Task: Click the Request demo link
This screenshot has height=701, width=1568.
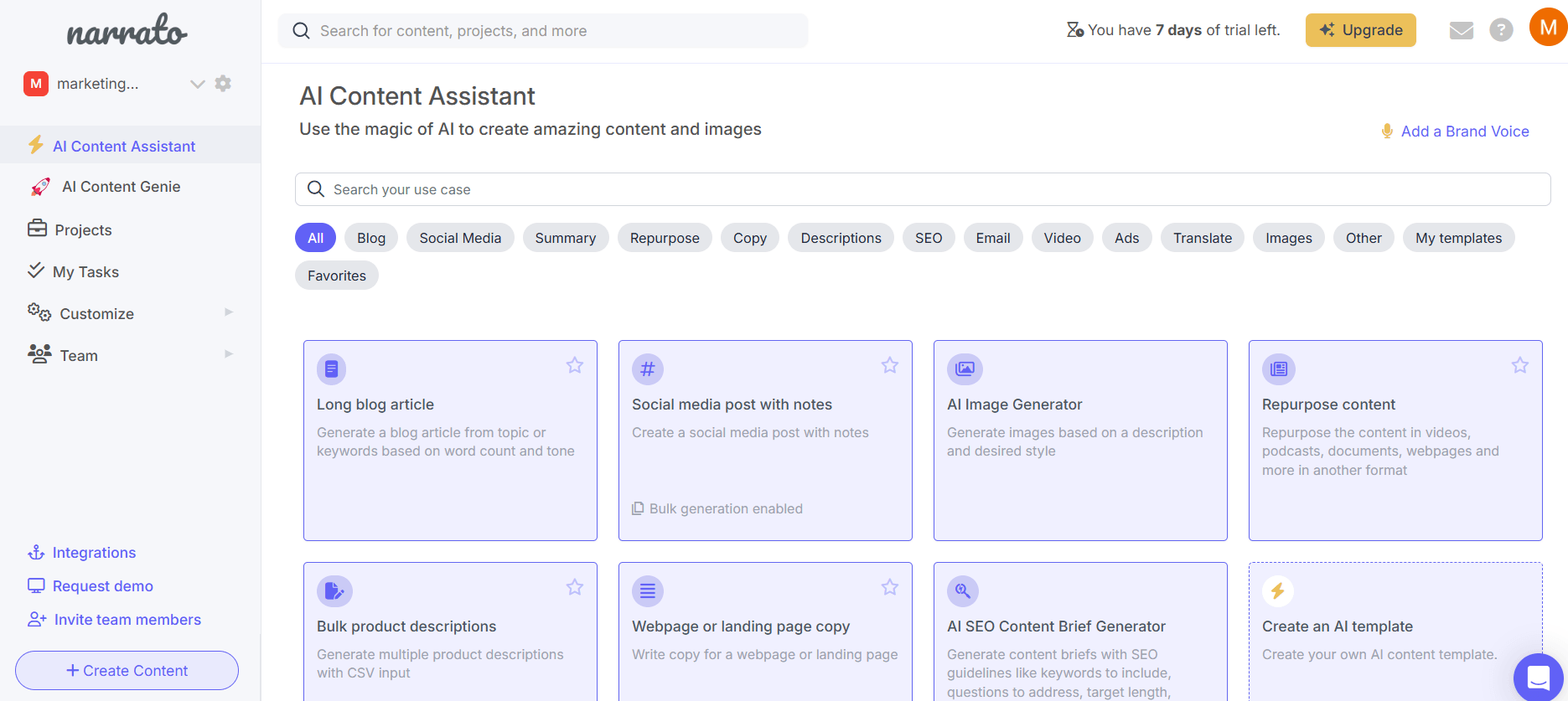Action: [x=103, y=586]
